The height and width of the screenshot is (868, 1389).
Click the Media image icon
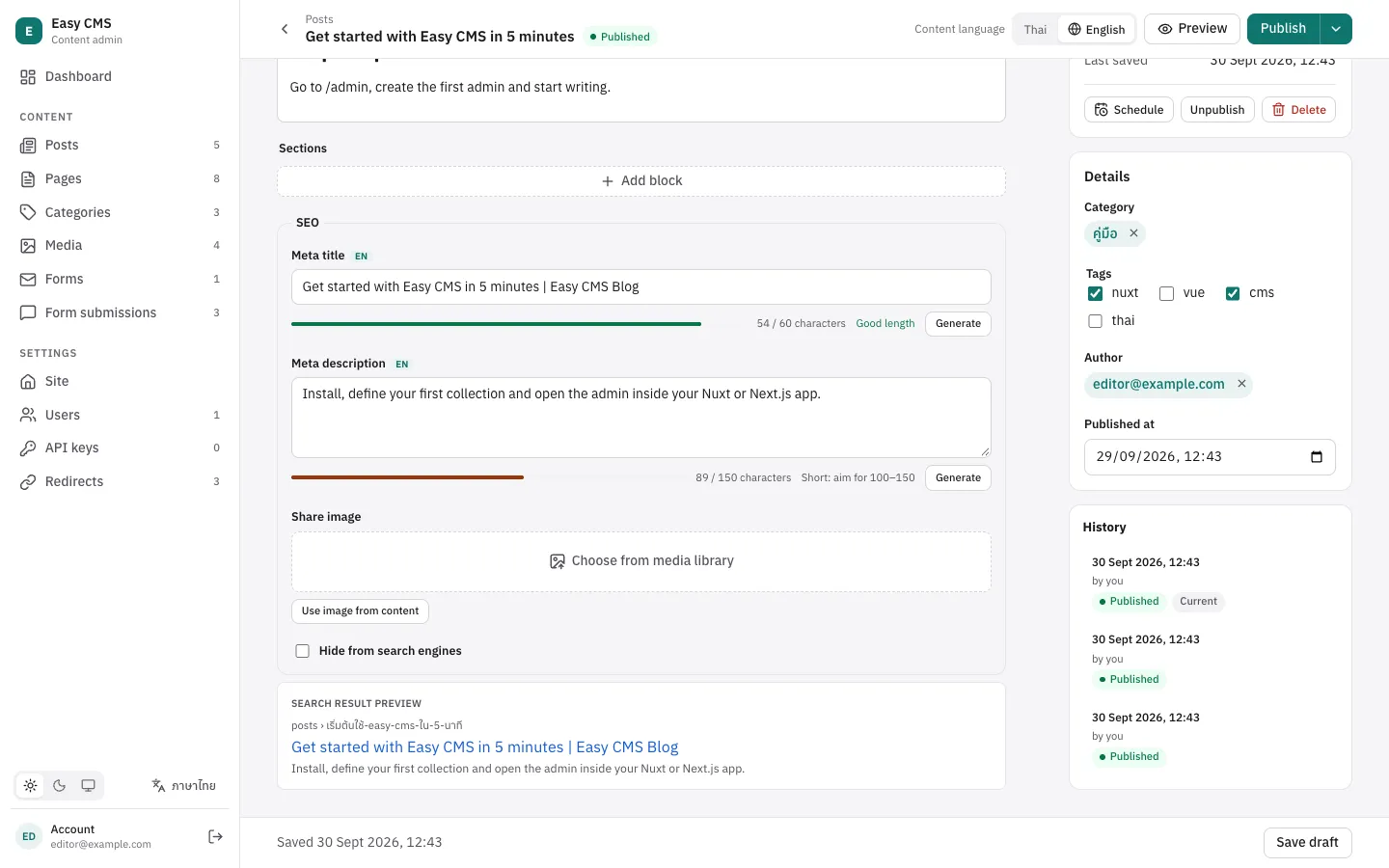(28, 246)
